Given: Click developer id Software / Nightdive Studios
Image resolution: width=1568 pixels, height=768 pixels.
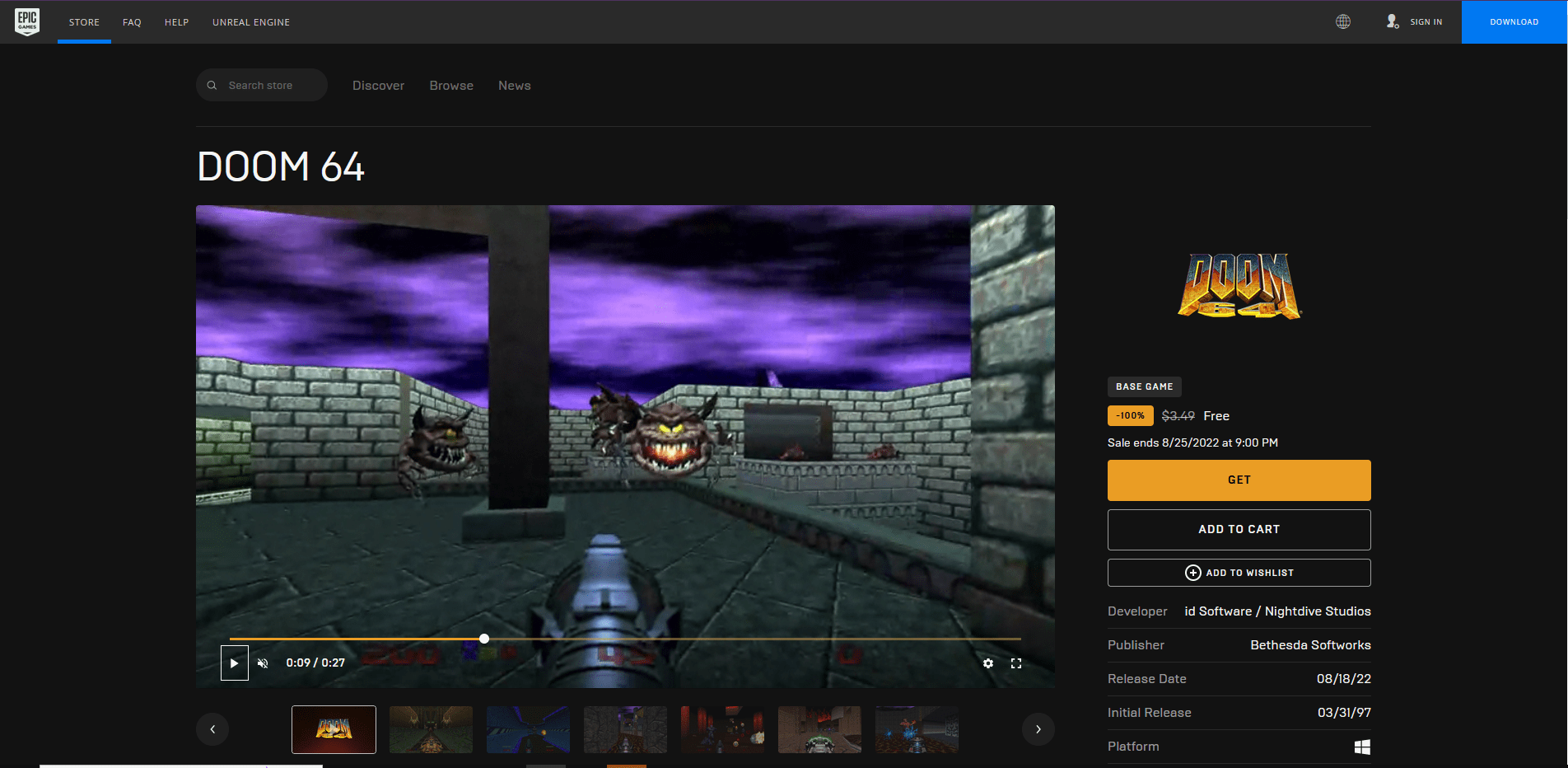Looking at the screenshot, I should point(1278,611).
